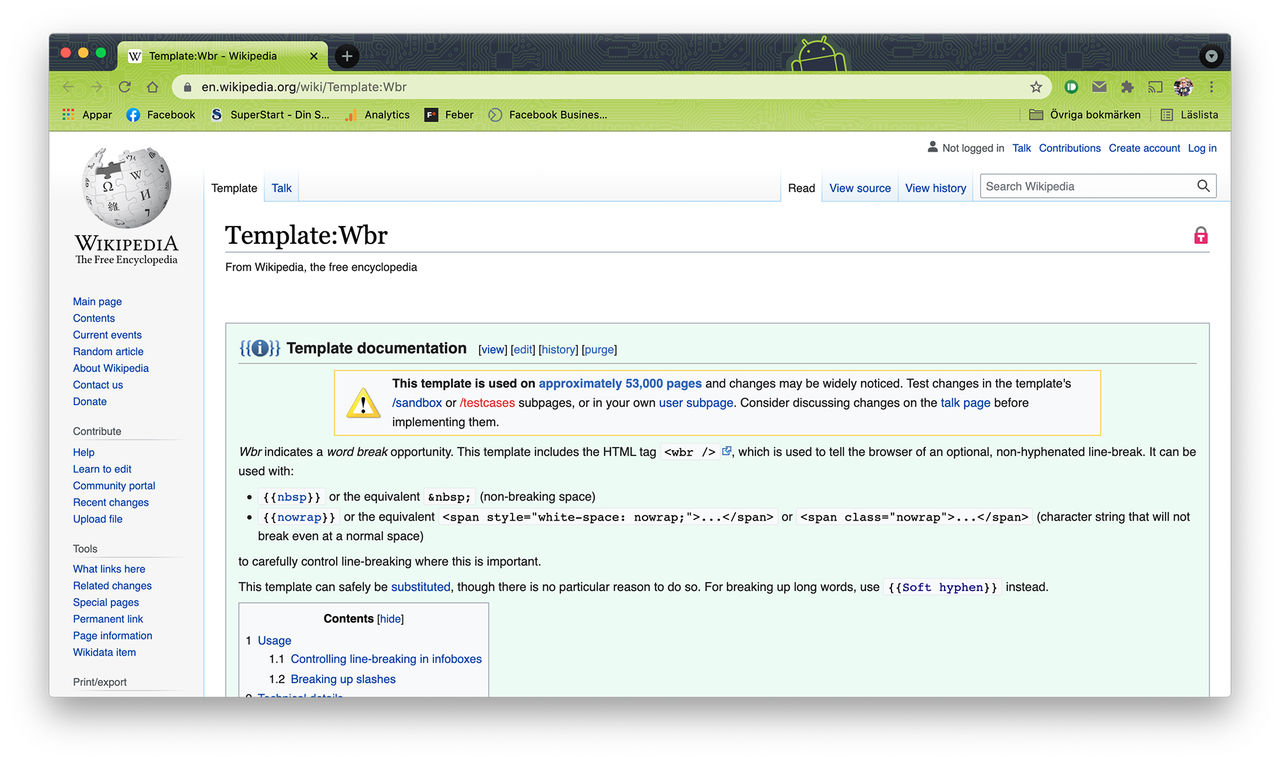1280x762 pixels.
Task: Click the nbsp template link
Action: [292, 497]
